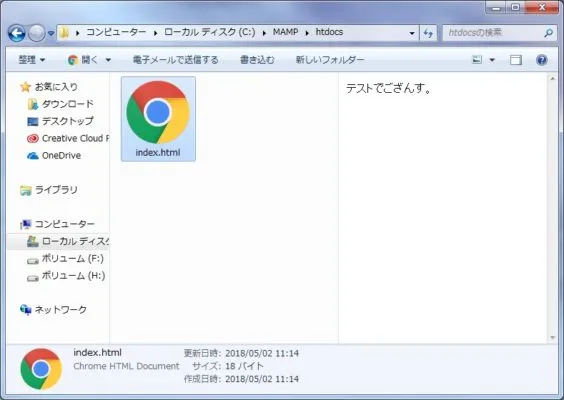The width and height of the screenshot is (564, 400).
Task: Click 電子メールで送信する in the toolbar
Action: tap(176, 60)
